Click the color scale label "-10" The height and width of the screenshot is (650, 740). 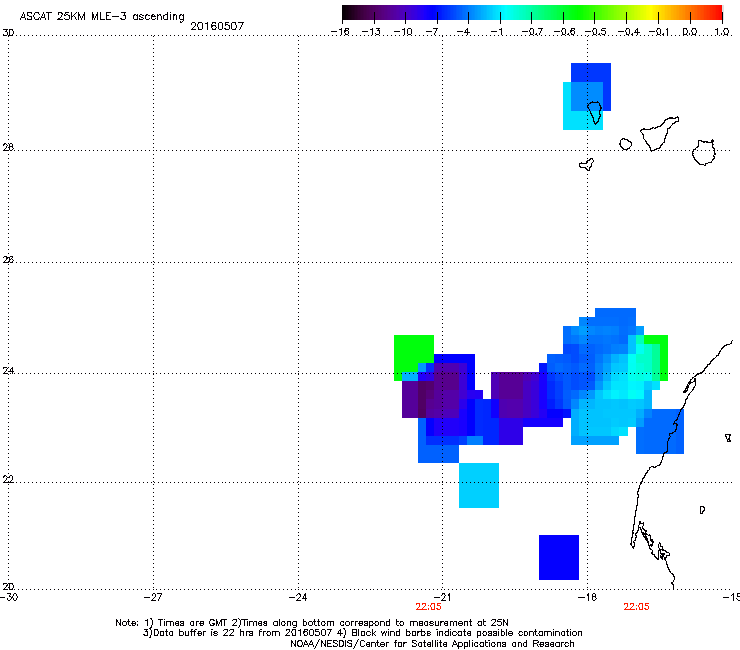[x=403, y=32]
